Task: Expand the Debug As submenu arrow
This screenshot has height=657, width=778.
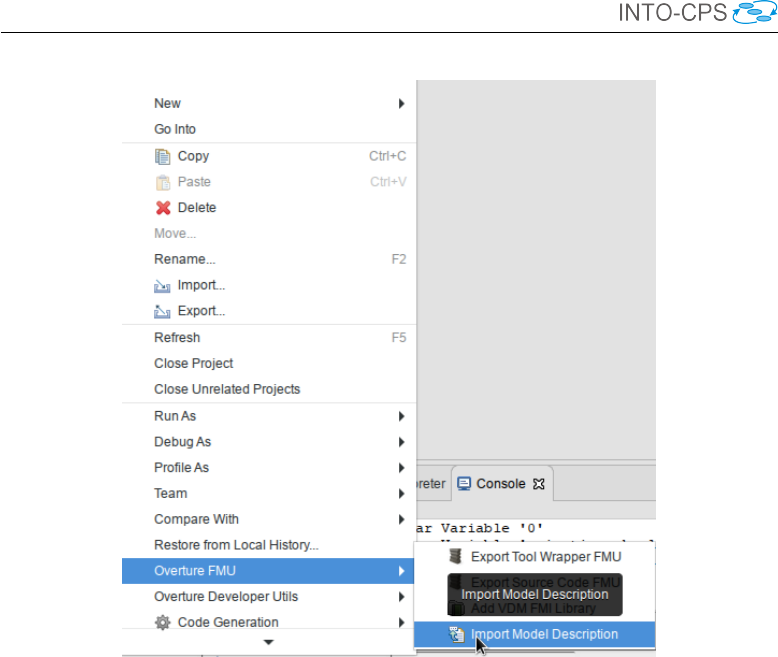Action: (x=401, y=442)
